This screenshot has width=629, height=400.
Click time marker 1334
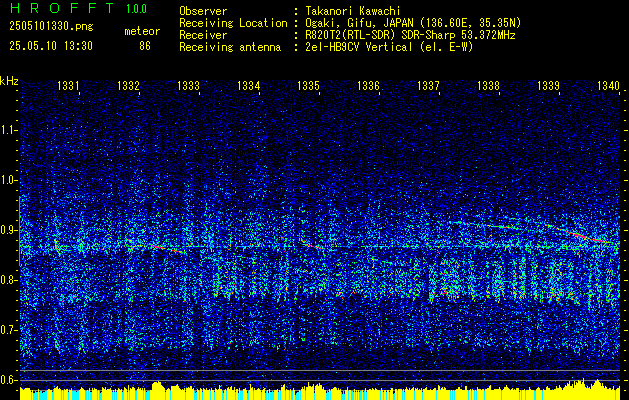point(249,85)
